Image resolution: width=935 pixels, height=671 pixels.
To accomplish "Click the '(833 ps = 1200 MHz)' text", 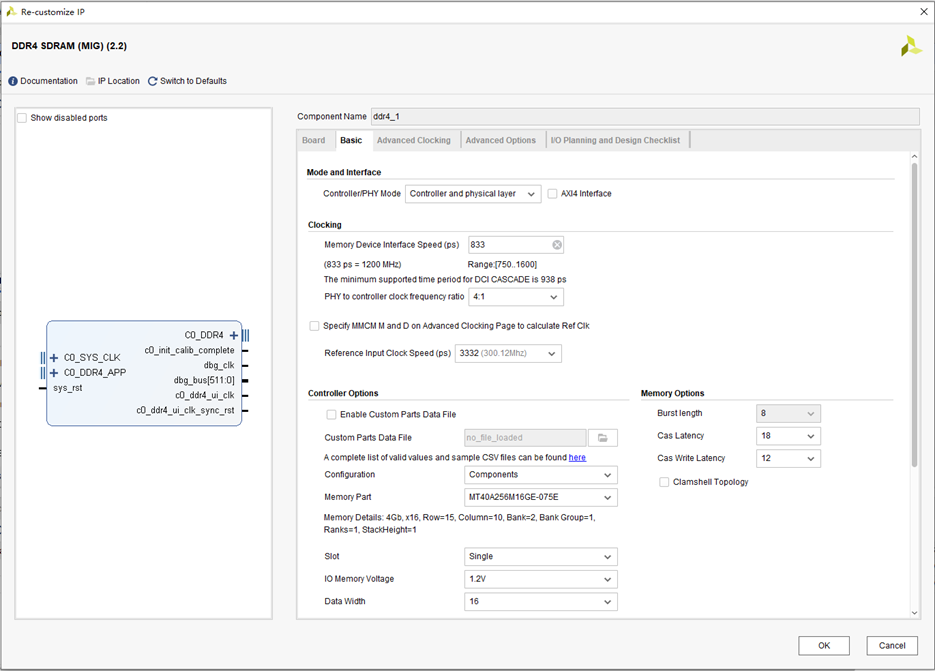I will (363, 264).
